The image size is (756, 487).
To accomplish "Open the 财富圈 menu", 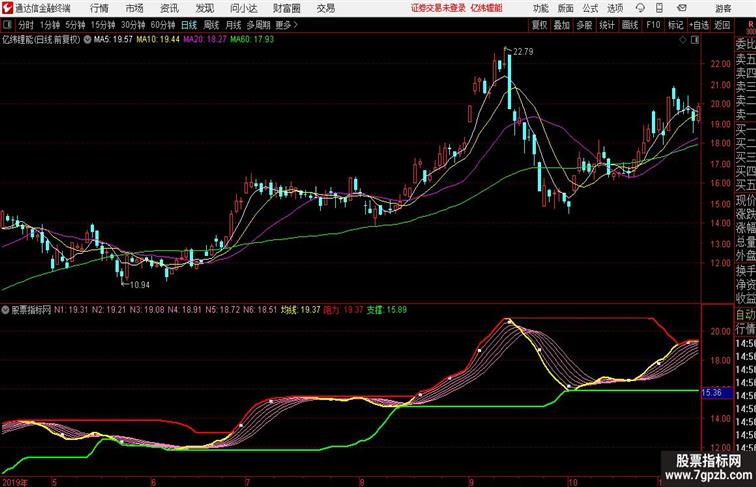I will tap(287, 8).
